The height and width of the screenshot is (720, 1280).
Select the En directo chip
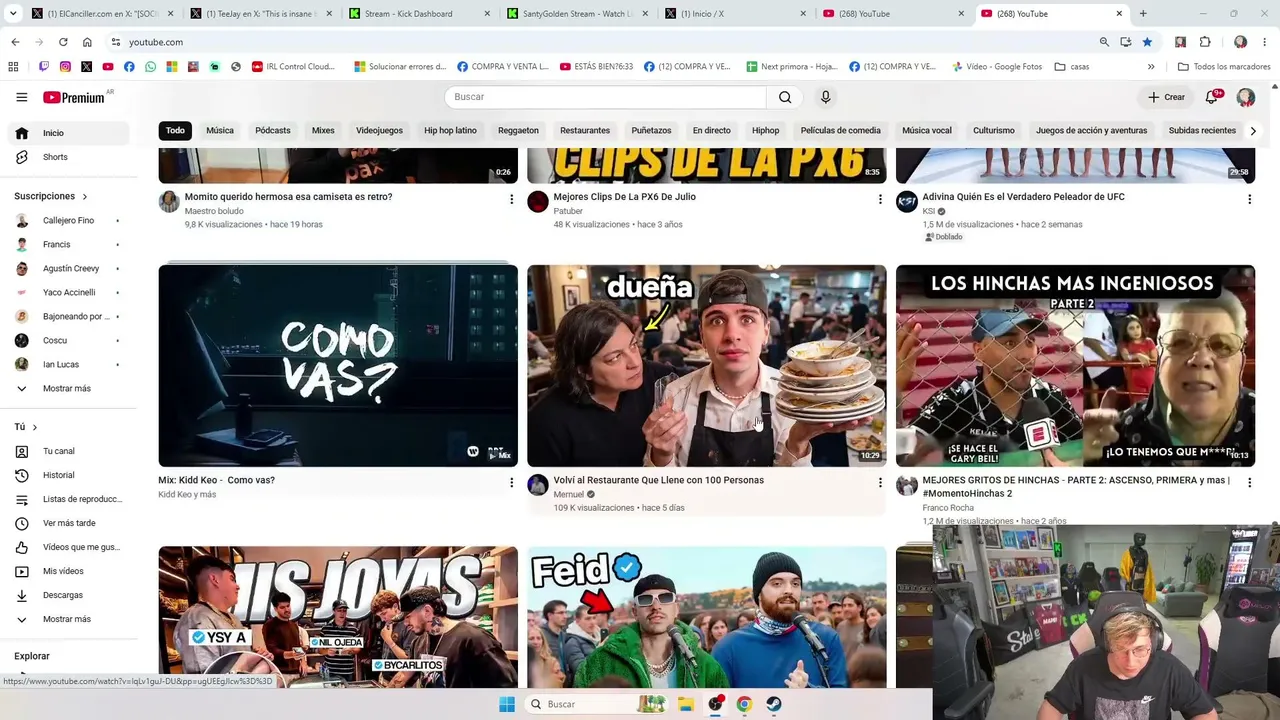tap(712, 130)
